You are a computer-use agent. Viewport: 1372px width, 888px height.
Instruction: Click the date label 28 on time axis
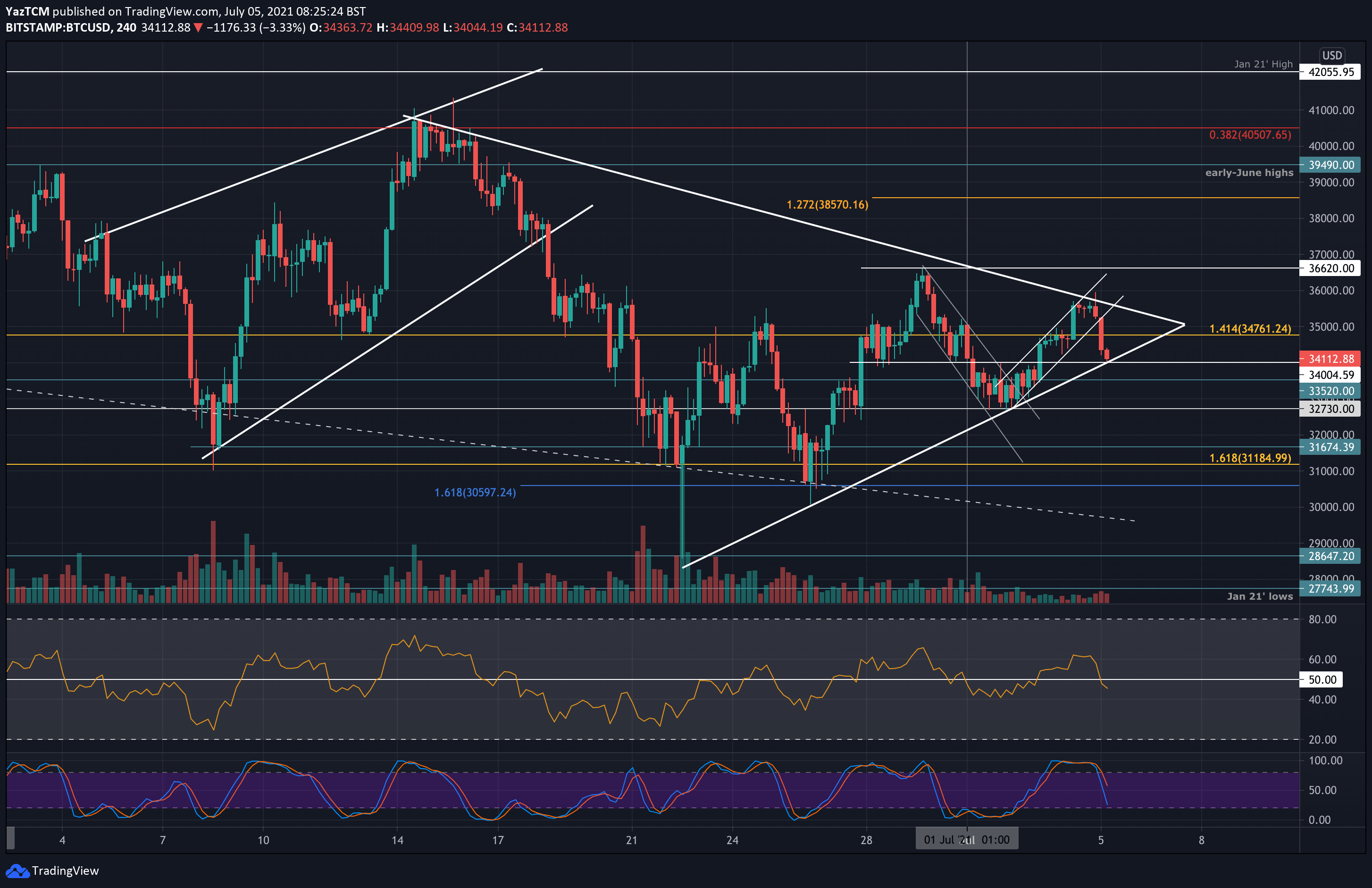[x=866, y=840]
